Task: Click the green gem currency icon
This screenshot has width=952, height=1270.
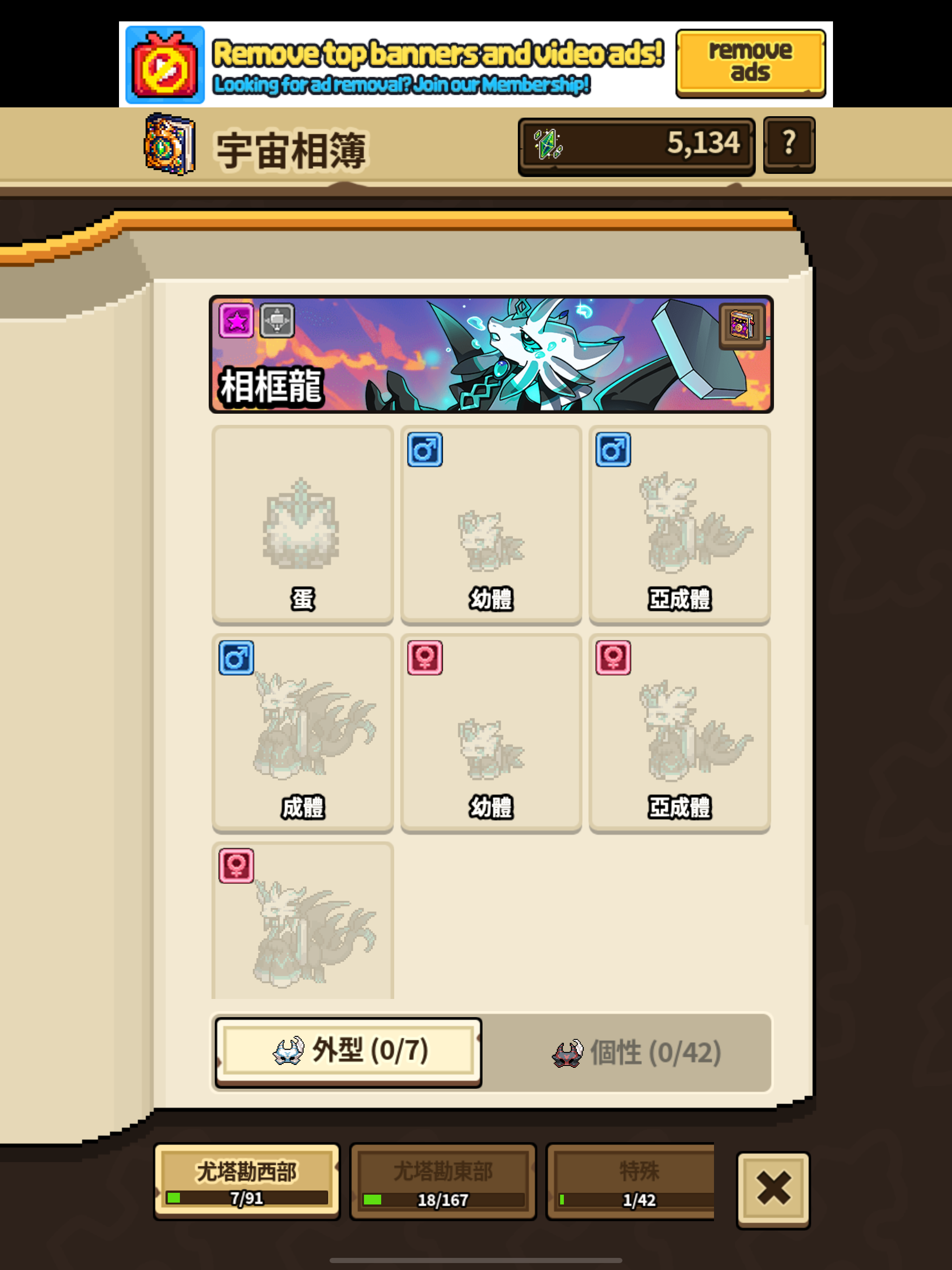Action: [x=548, y=144]
